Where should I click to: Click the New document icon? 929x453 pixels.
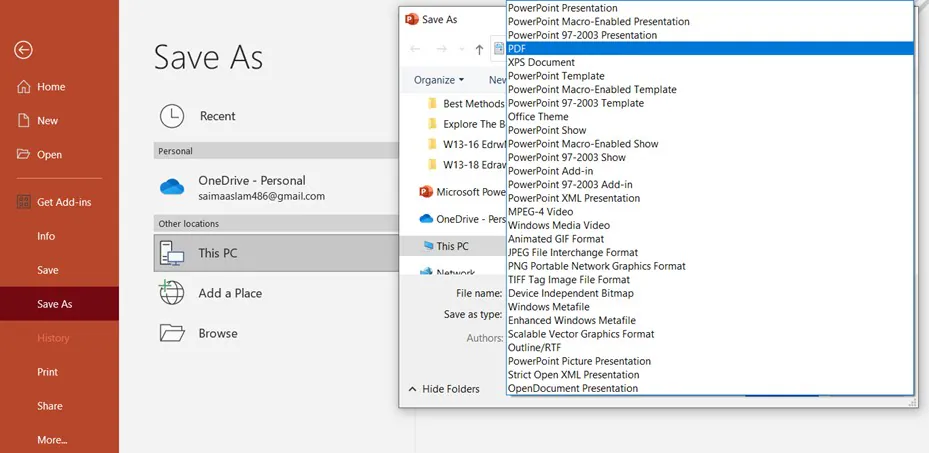24,121
